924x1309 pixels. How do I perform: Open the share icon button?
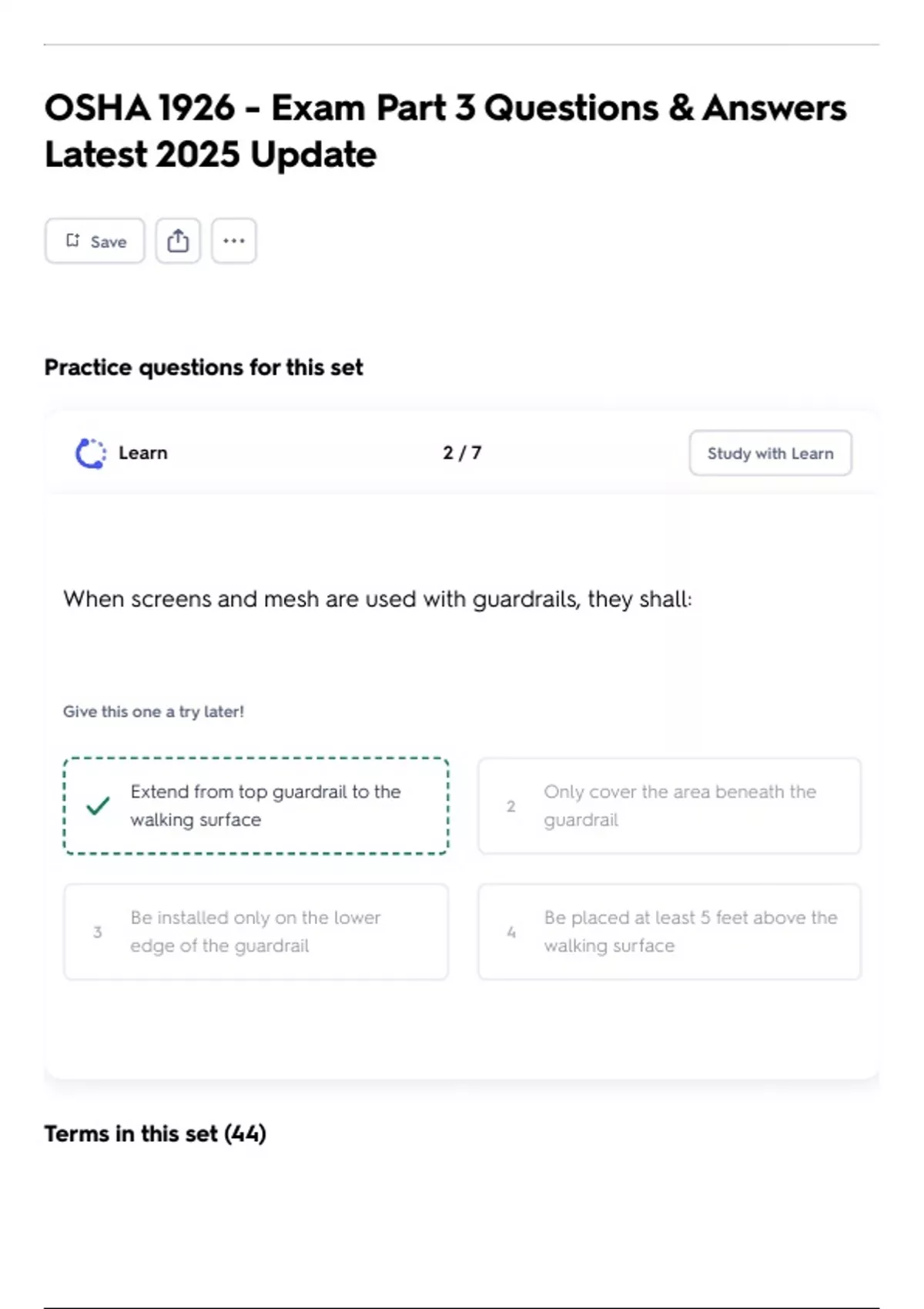178,241
